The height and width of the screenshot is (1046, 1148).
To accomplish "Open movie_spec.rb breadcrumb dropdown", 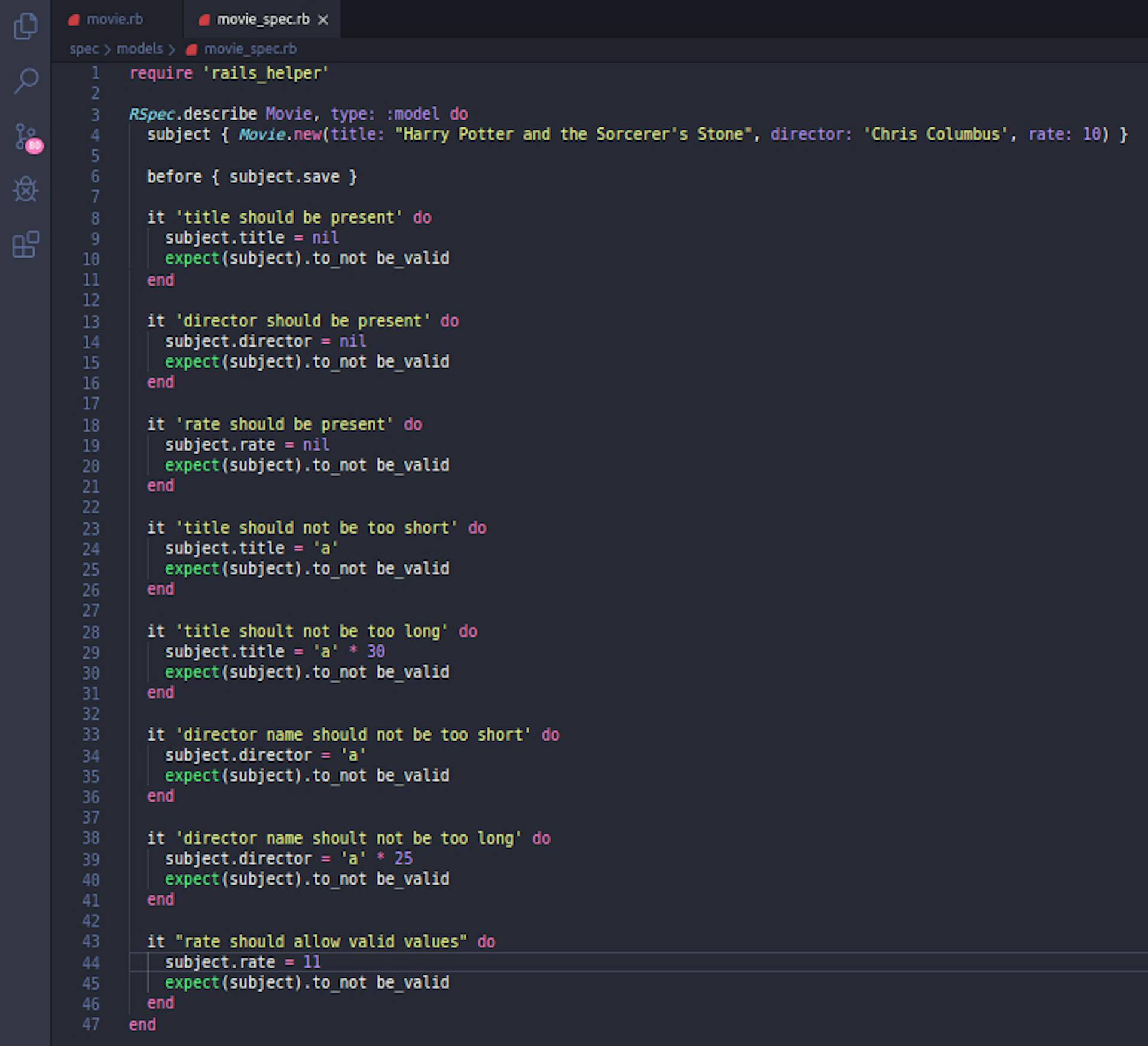I will pos(250,49).
